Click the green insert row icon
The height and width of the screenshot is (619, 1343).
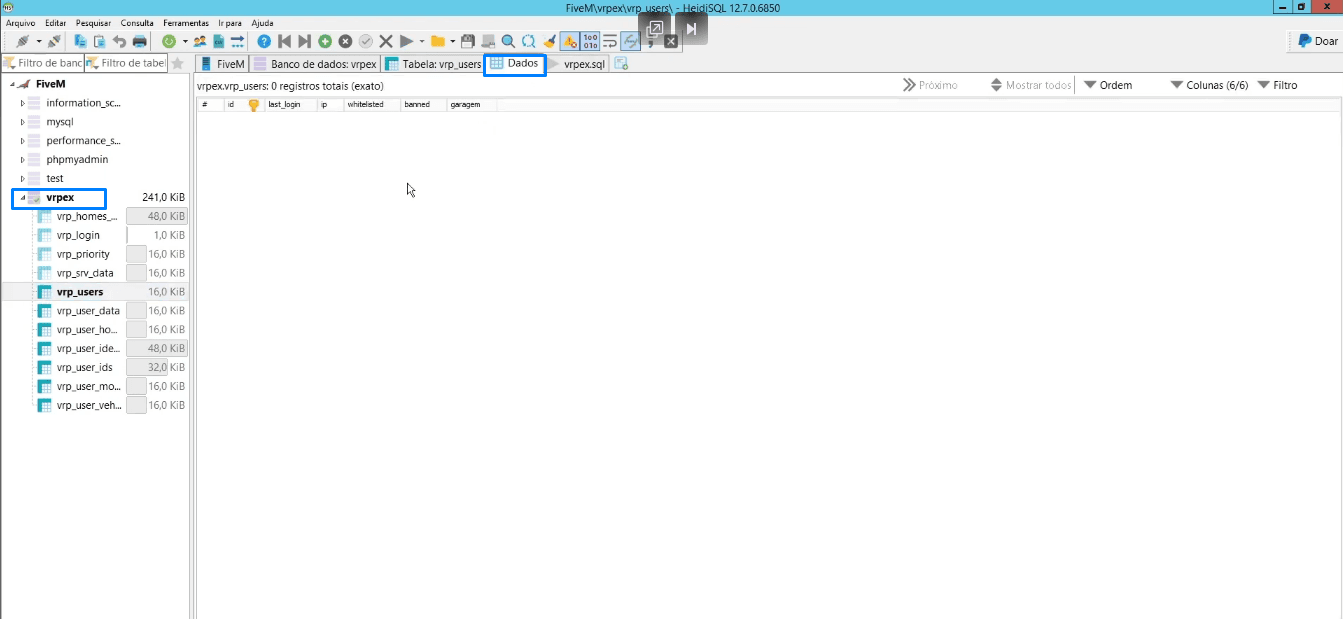(x=325, y=41)
